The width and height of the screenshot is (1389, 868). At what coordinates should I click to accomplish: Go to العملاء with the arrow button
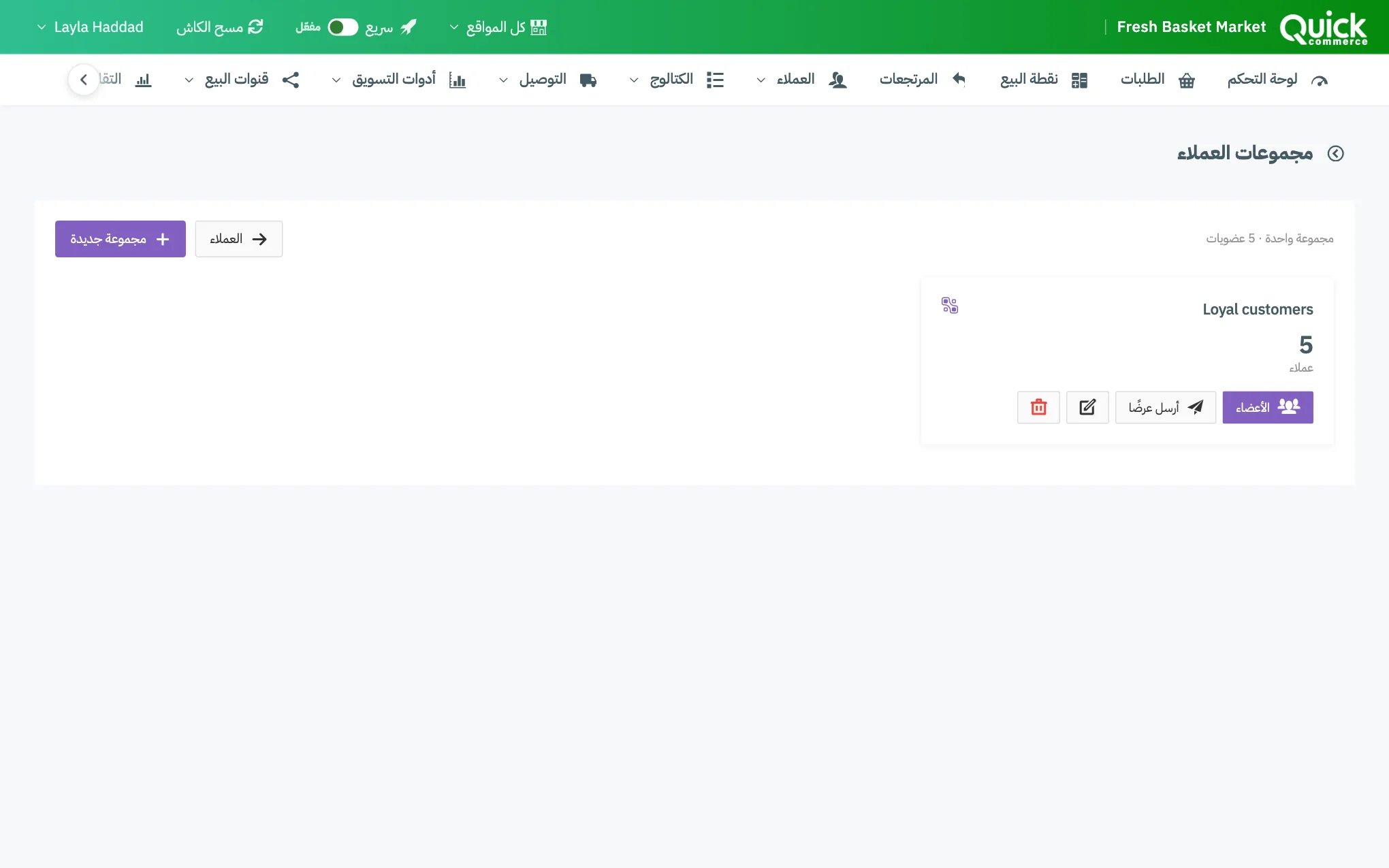[x=238, y=239]
